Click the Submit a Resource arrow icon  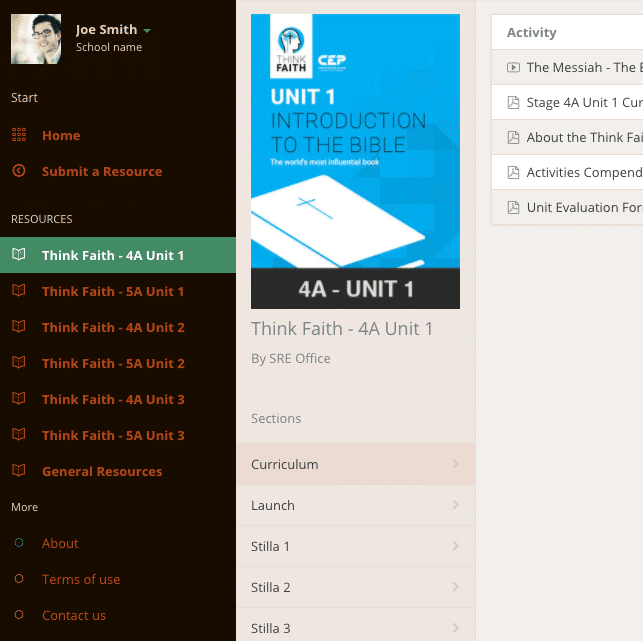19,171
